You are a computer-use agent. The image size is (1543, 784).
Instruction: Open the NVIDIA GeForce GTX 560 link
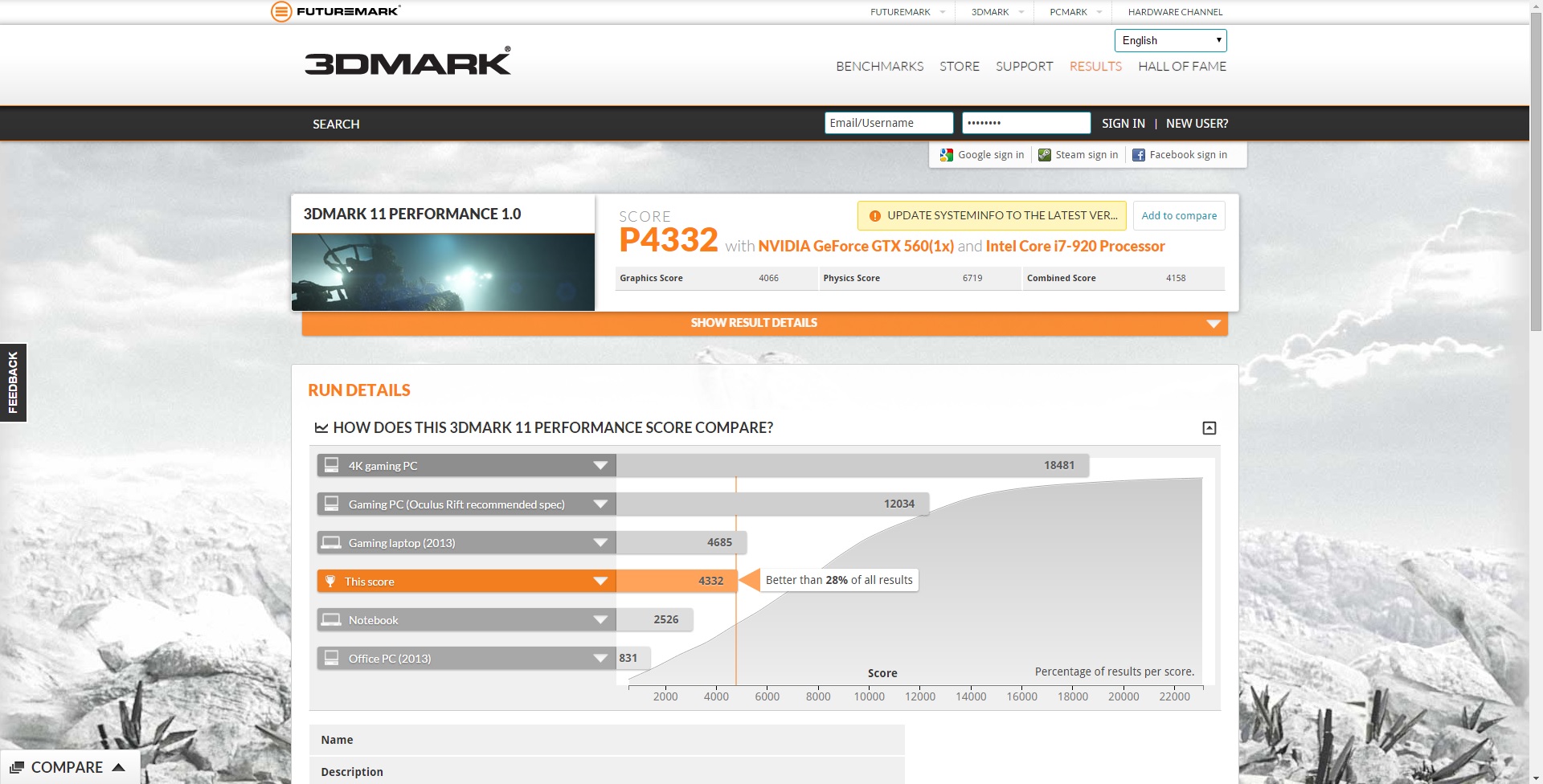[x=856, y=247]
